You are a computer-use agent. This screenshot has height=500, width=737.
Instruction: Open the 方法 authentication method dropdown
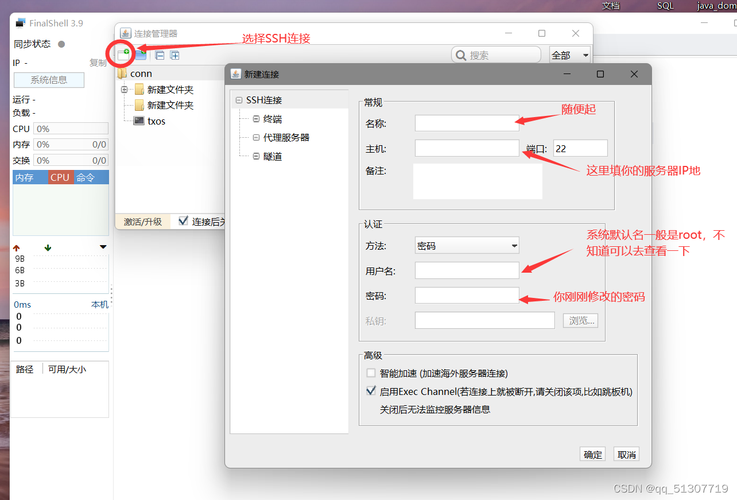[467, 245]
